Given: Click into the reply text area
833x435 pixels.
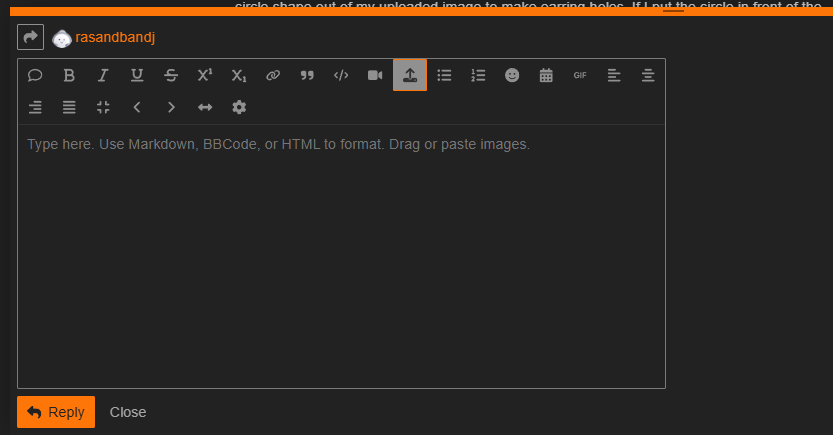Looking at the screenshot, I should coord(341,256).
